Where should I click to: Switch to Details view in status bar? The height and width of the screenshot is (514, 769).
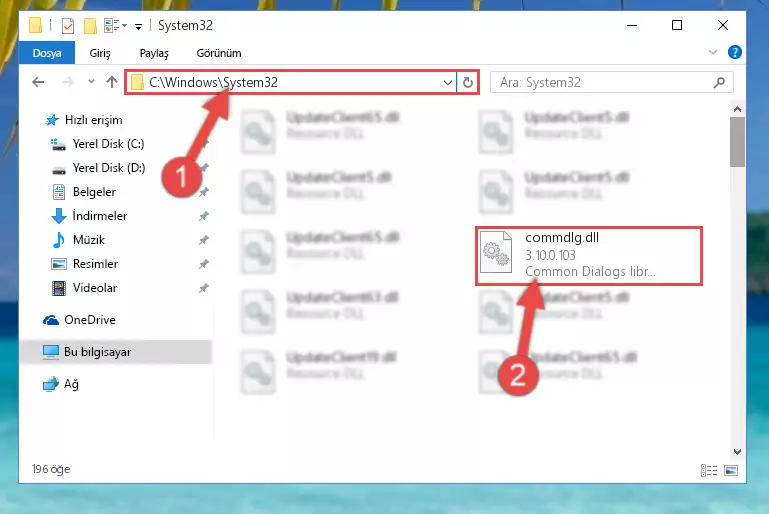click(x=709, y=470)
